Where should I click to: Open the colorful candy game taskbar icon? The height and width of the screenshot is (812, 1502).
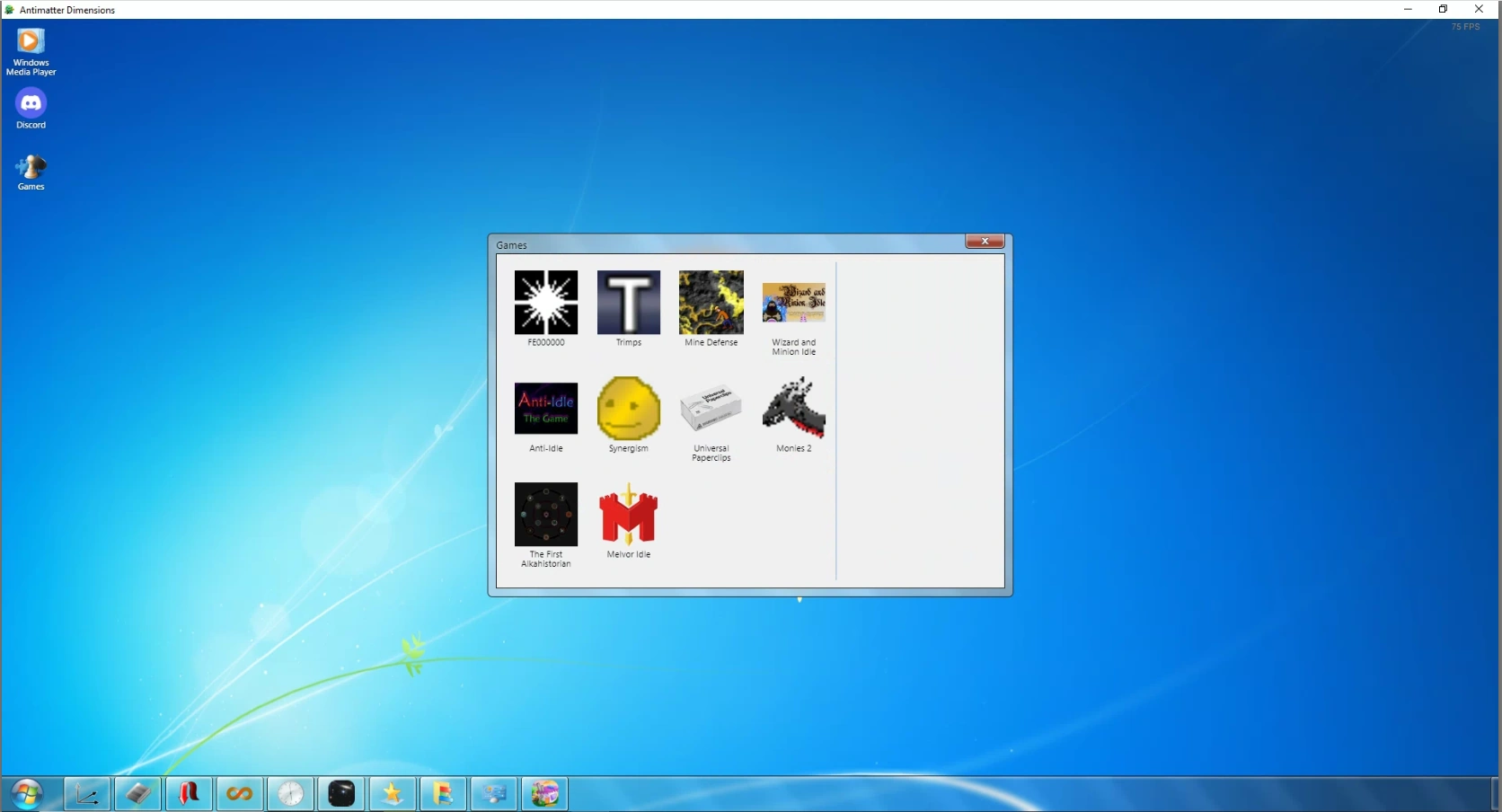click(544, 794)
